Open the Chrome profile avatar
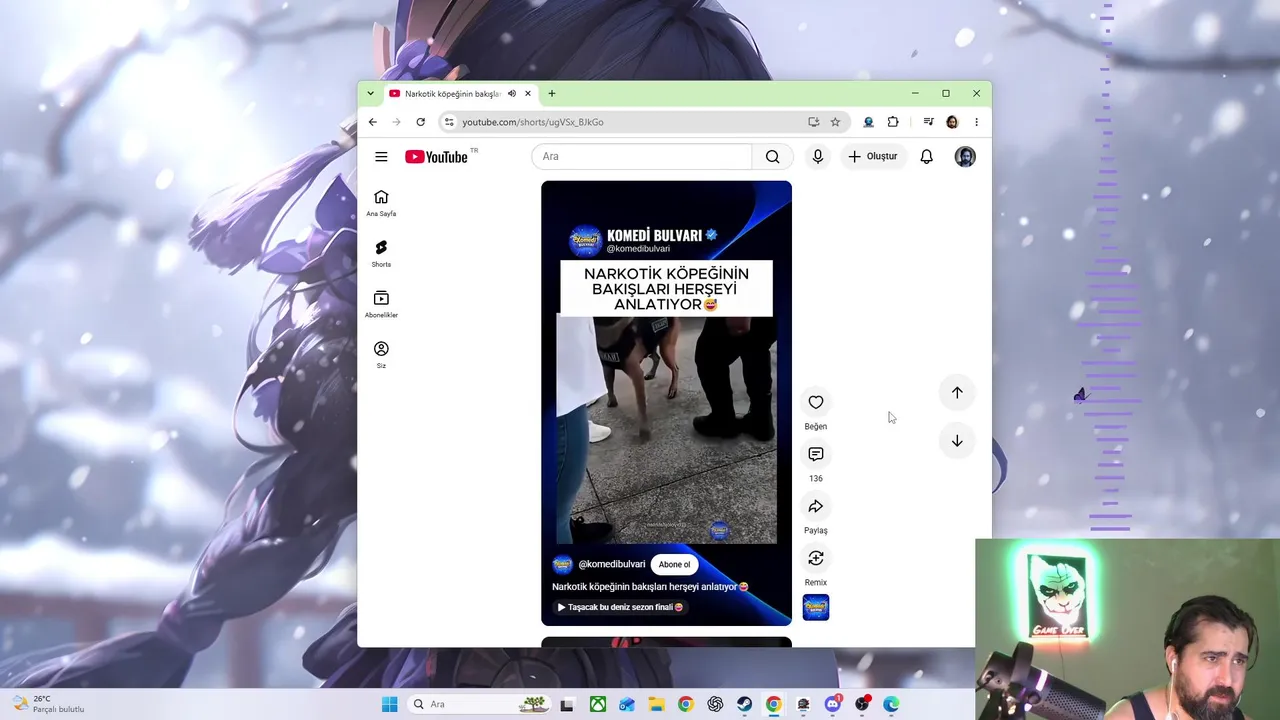1280x720 pixels. (x=952, y=122)
